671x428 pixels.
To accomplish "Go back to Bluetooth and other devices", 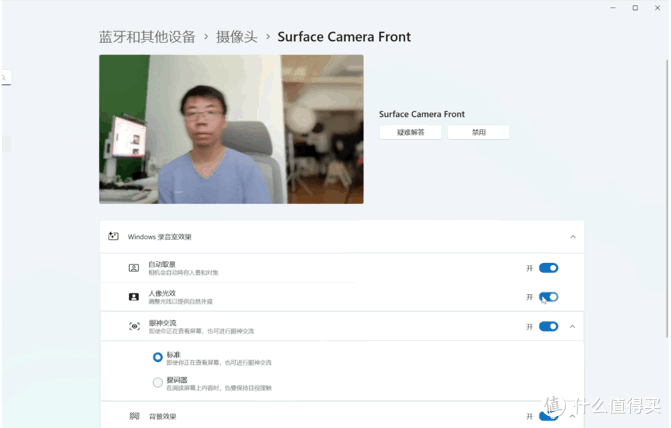I will (147, 37).
